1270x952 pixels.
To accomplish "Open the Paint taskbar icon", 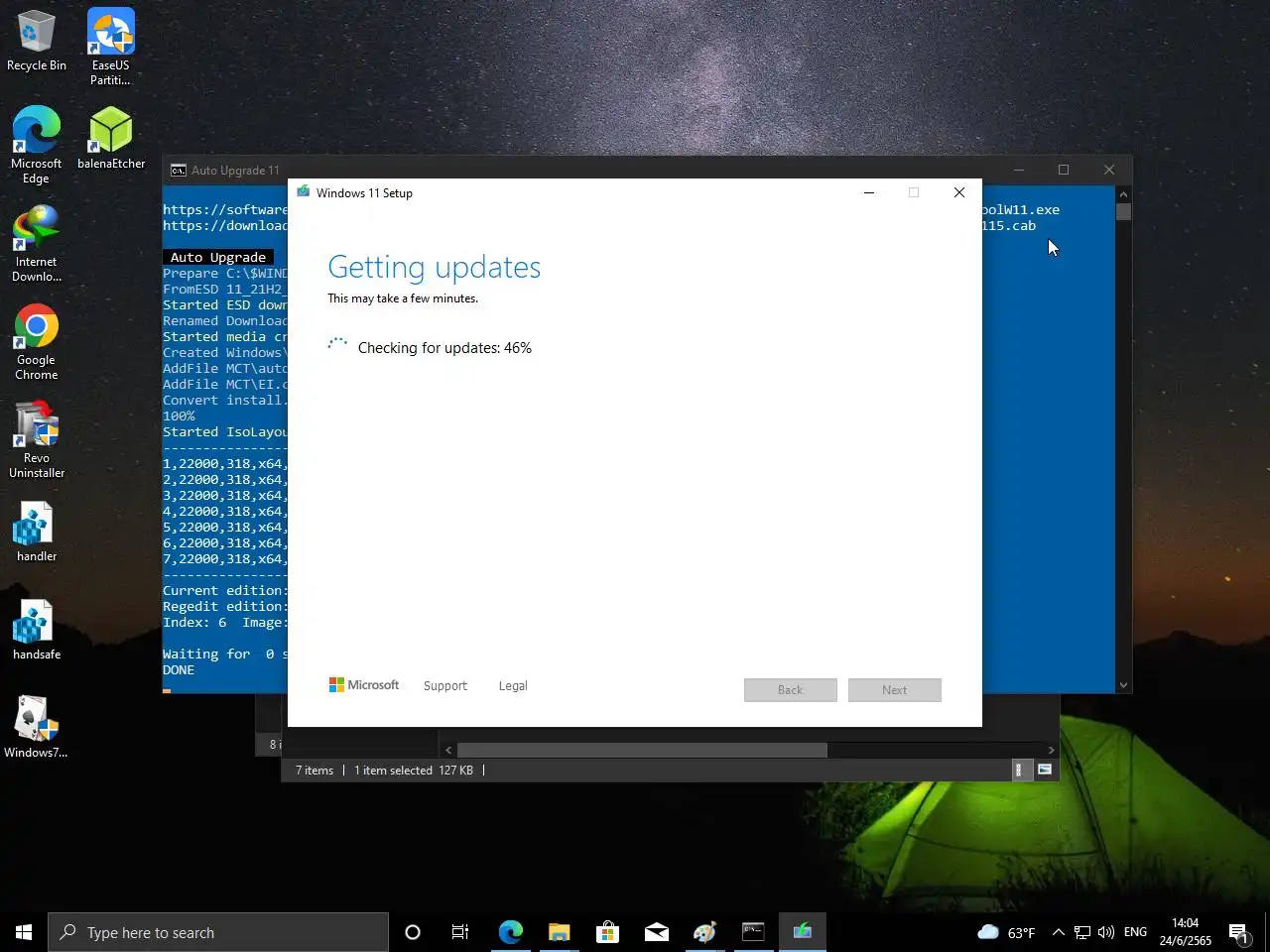I will (704, 932).
